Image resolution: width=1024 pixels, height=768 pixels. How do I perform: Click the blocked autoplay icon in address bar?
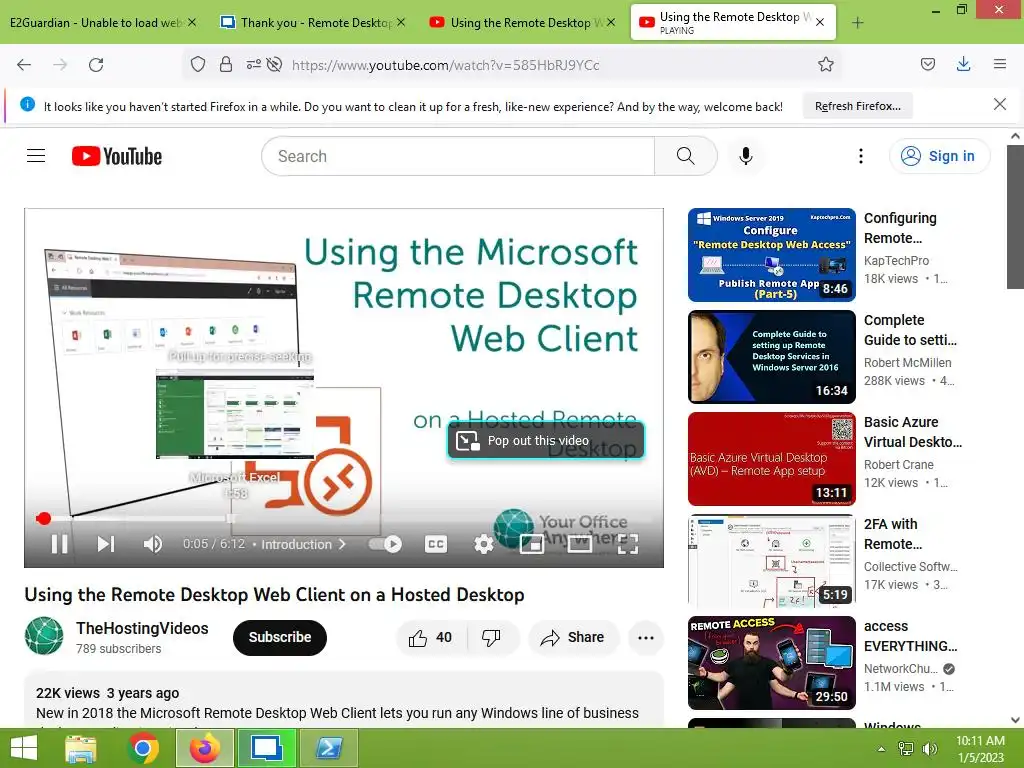(x=275, y=64)
